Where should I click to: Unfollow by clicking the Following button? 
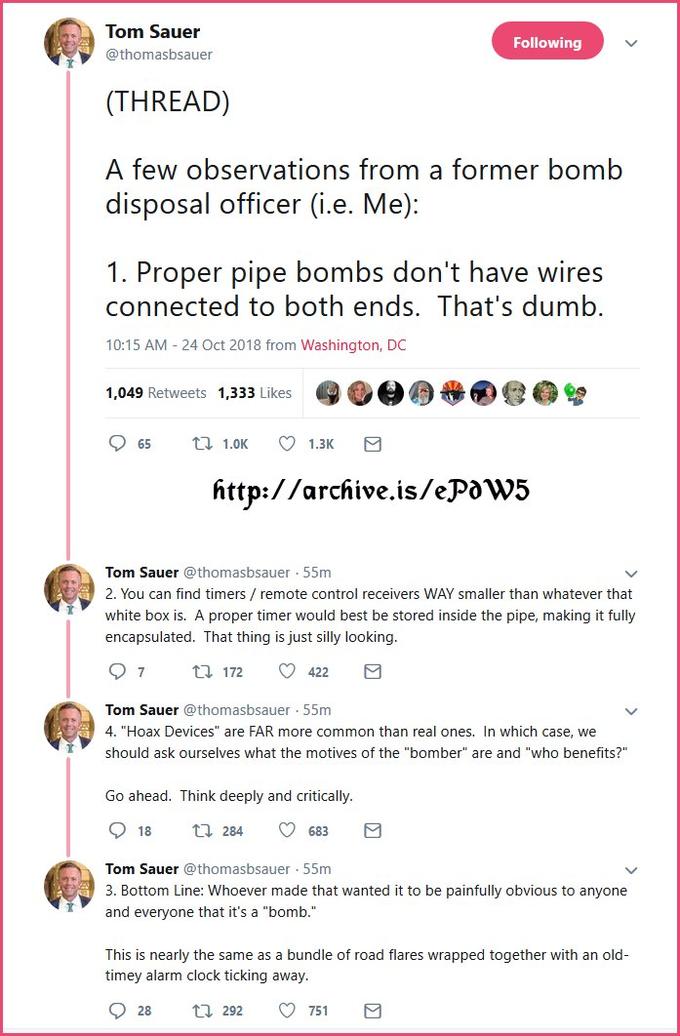pos(547,42)
